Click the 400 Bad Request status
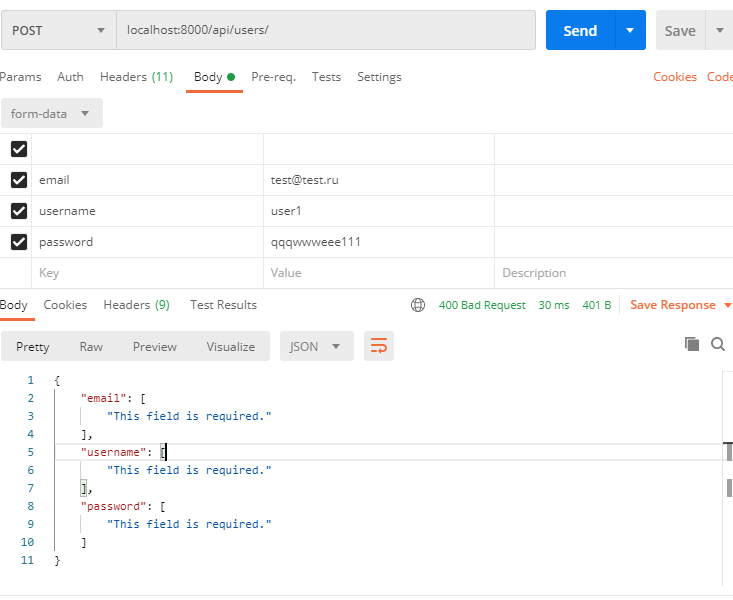This screenshot has height=600, width=733. tap(482, 305)
